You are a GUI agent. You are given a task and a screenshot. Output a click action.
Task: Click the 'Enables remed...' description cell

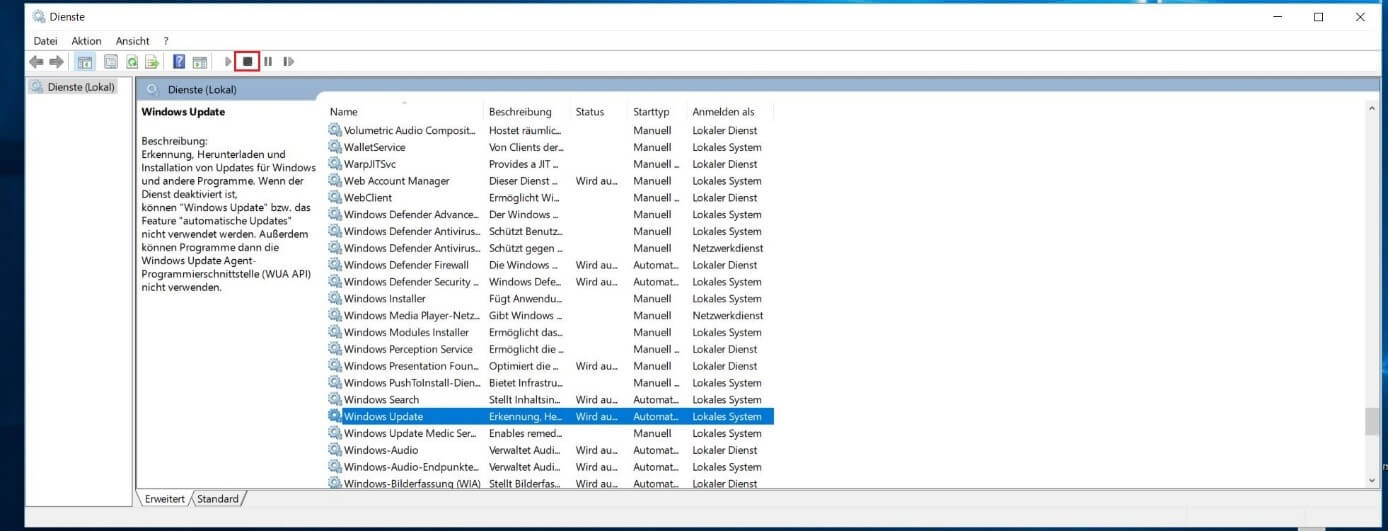524,433
